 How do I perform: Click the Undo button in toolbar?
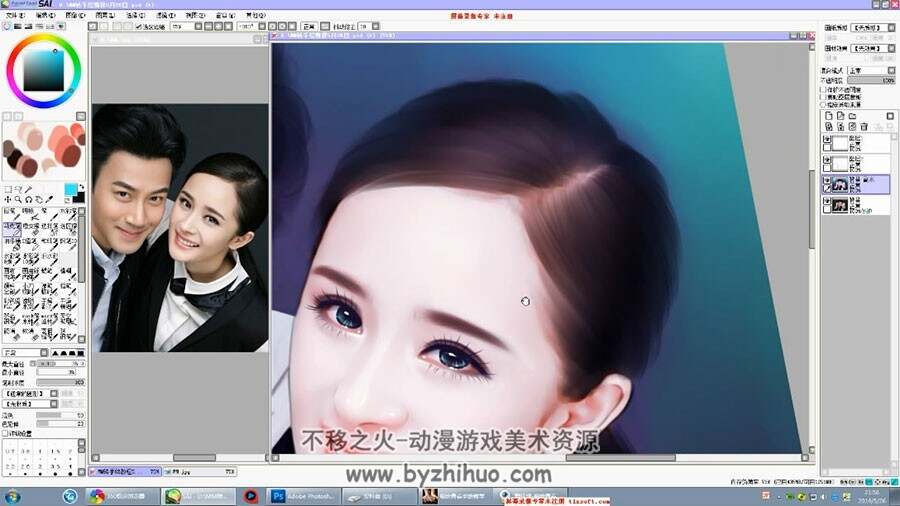(x=92, y=26)
